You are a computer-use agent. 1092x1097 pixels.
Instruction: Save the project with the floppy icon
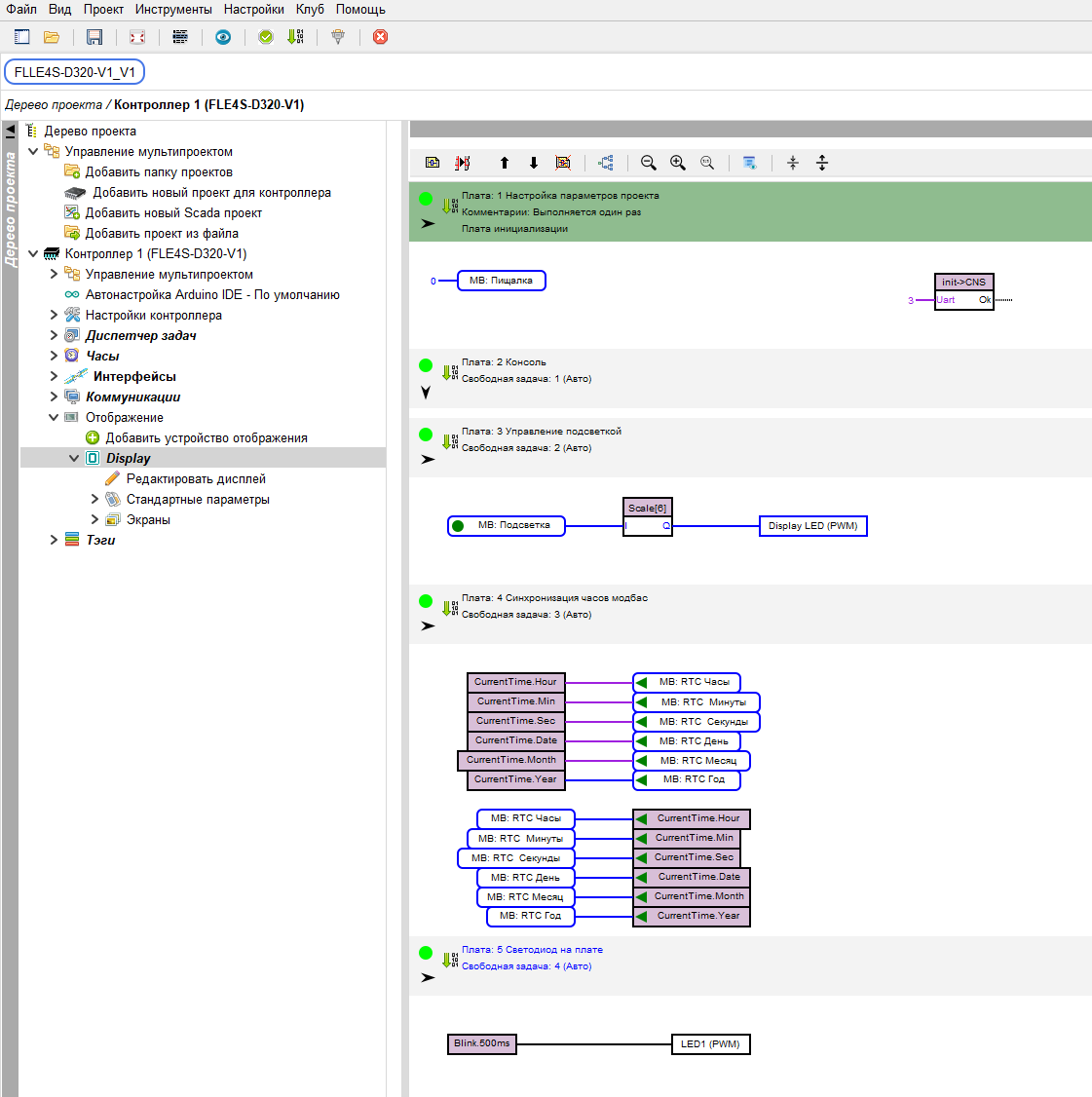coord(94,37)
